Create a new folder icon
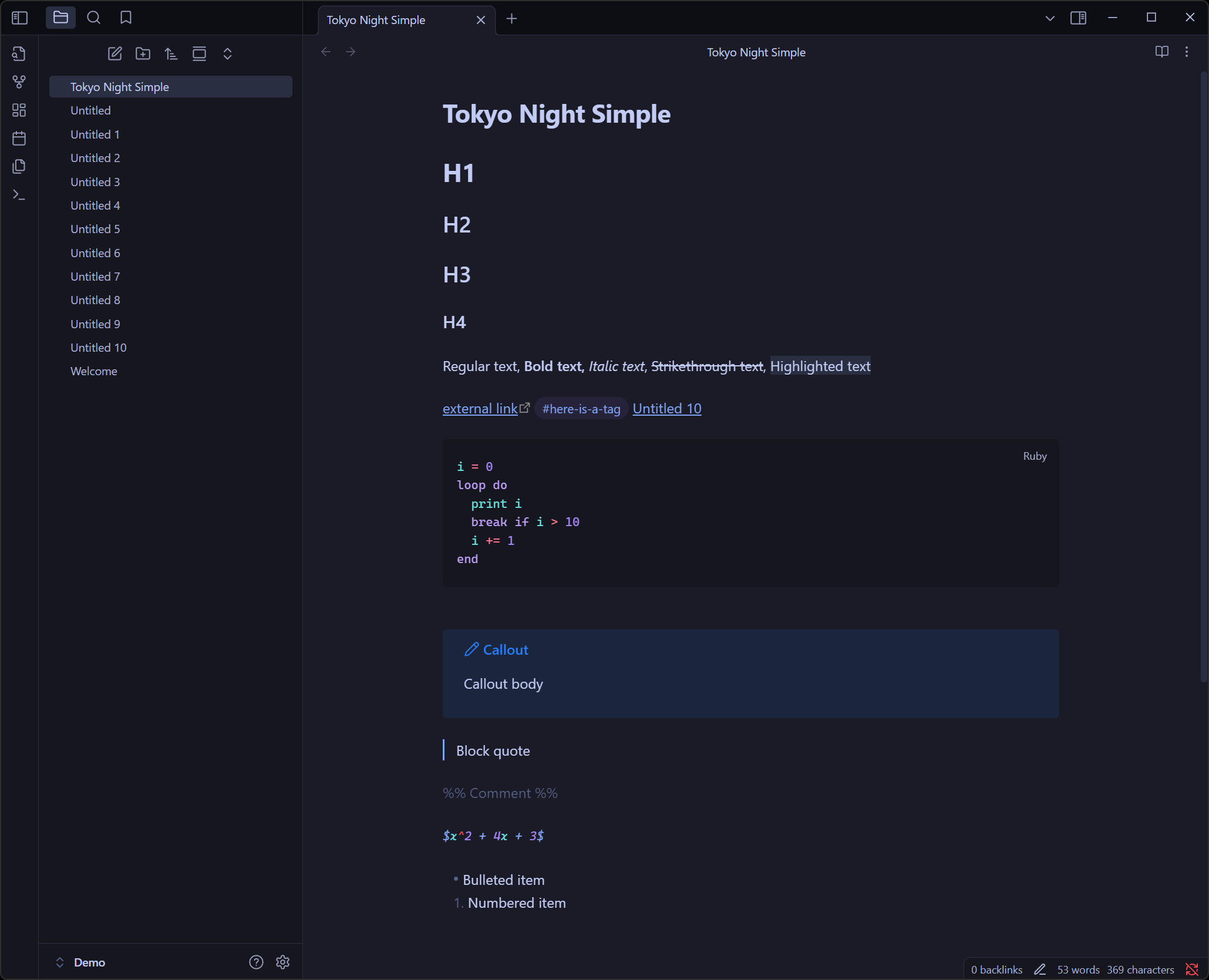1209x980 pixels. [143, 53]
